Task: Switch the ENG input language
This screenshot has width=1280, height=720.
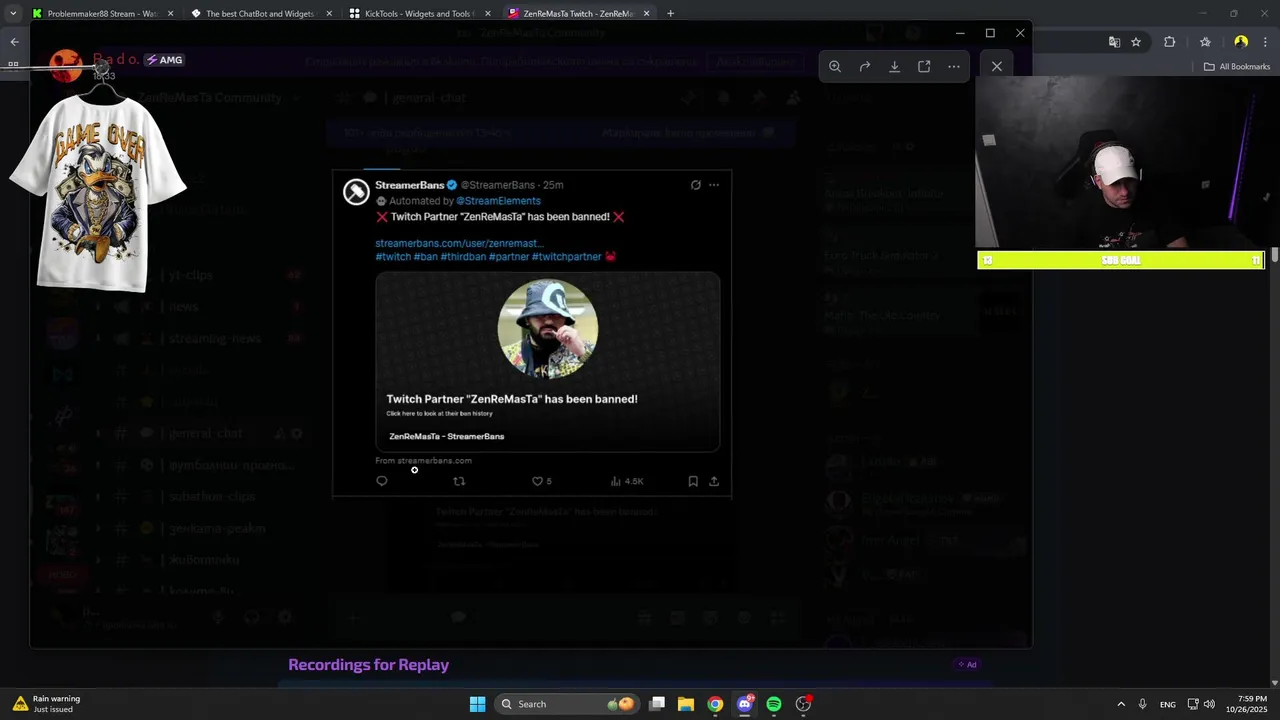Action: (1168, 705)
